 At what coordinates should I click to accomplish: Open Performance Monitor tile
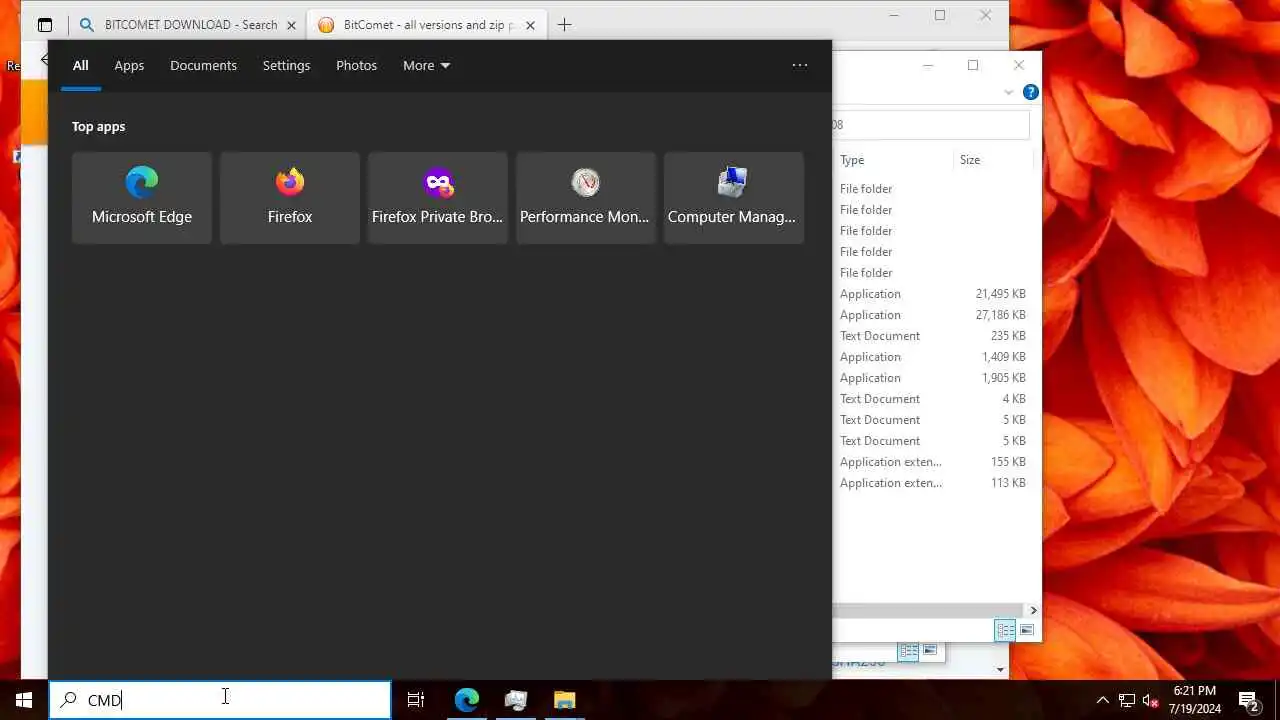tap(585, 198)
